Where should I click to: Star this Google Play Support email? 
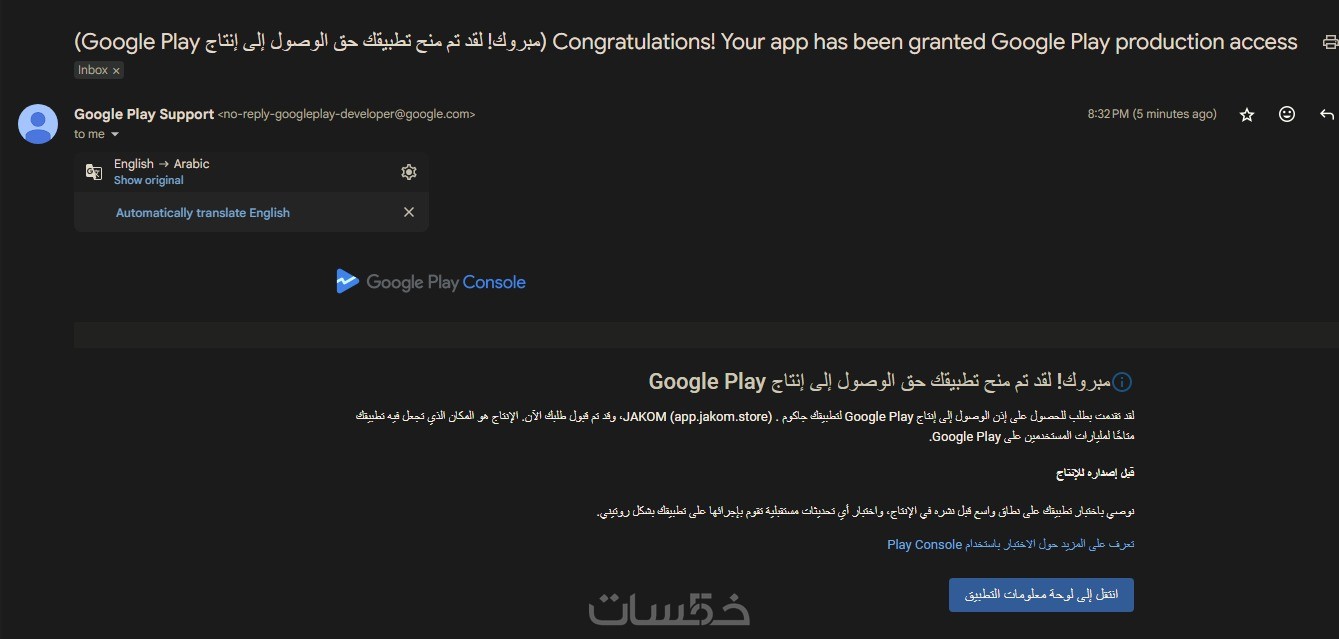pos(1247,115)
